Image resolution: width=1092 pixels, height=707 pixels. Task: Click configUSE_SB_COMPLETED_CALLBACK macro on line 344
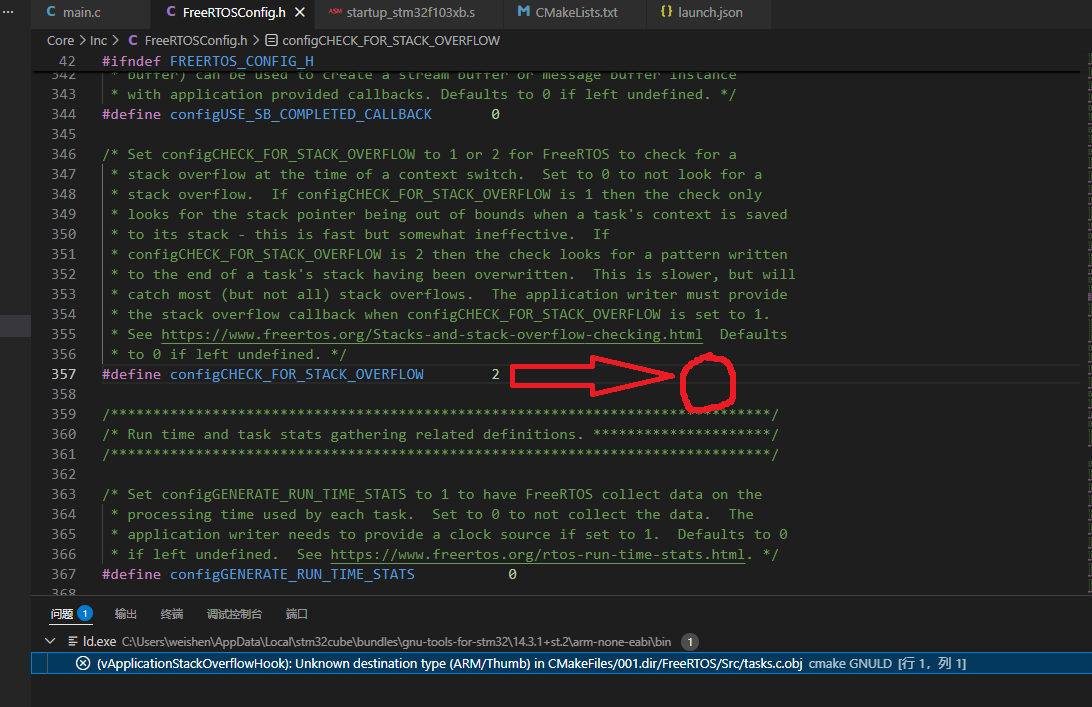point(301,114)
